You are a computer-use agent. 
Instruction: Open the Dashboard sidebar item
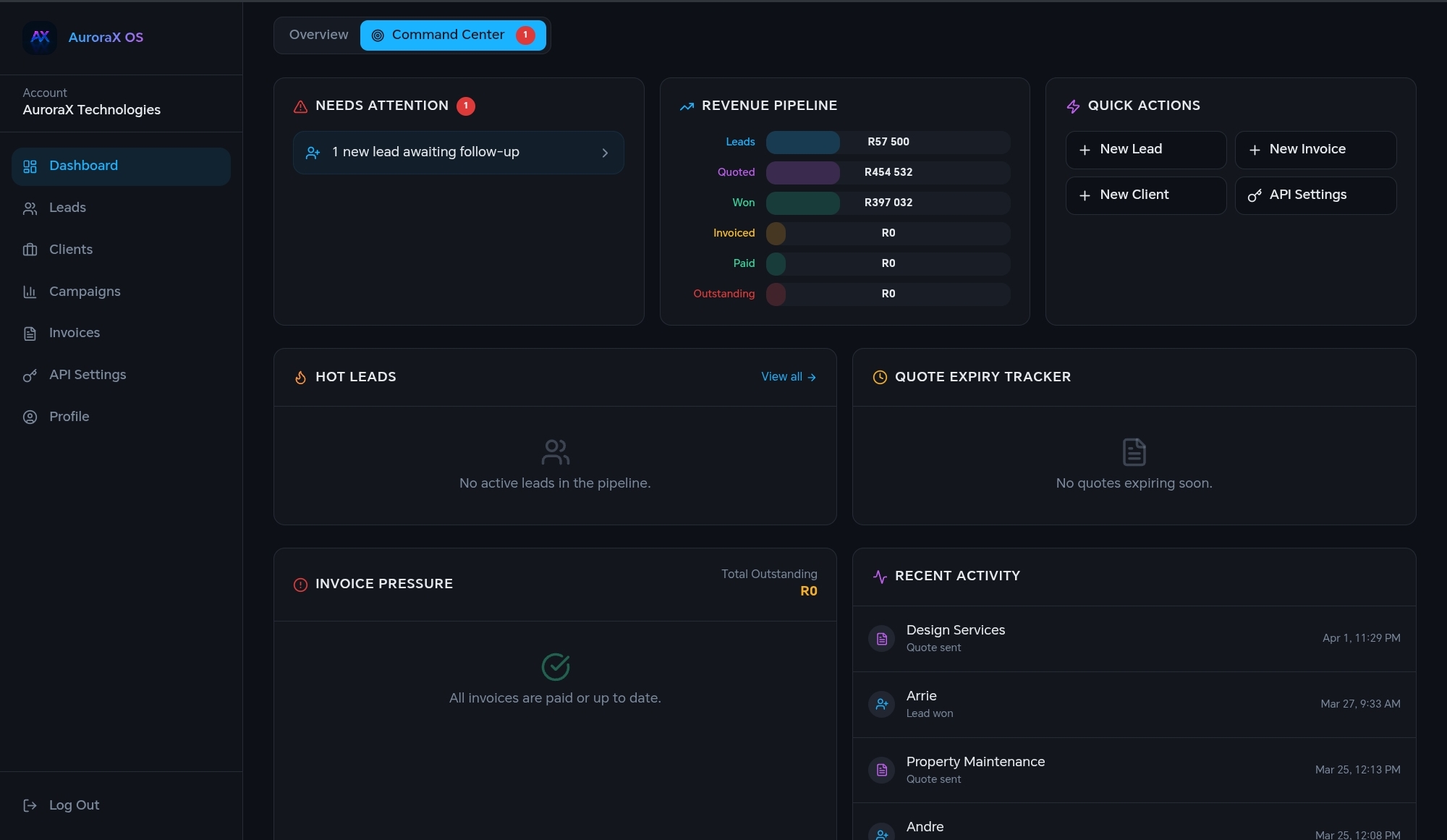coord(121,166)
